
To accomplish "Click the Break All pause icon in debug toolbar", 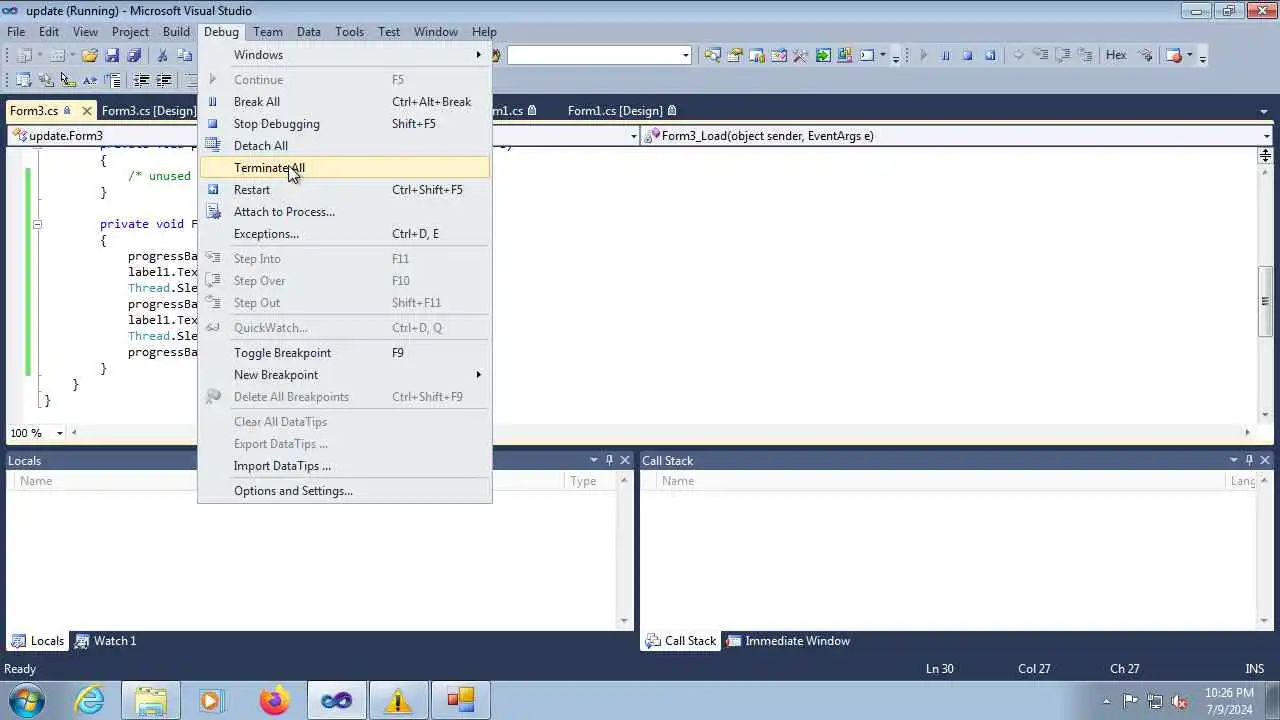I will 945,56.
